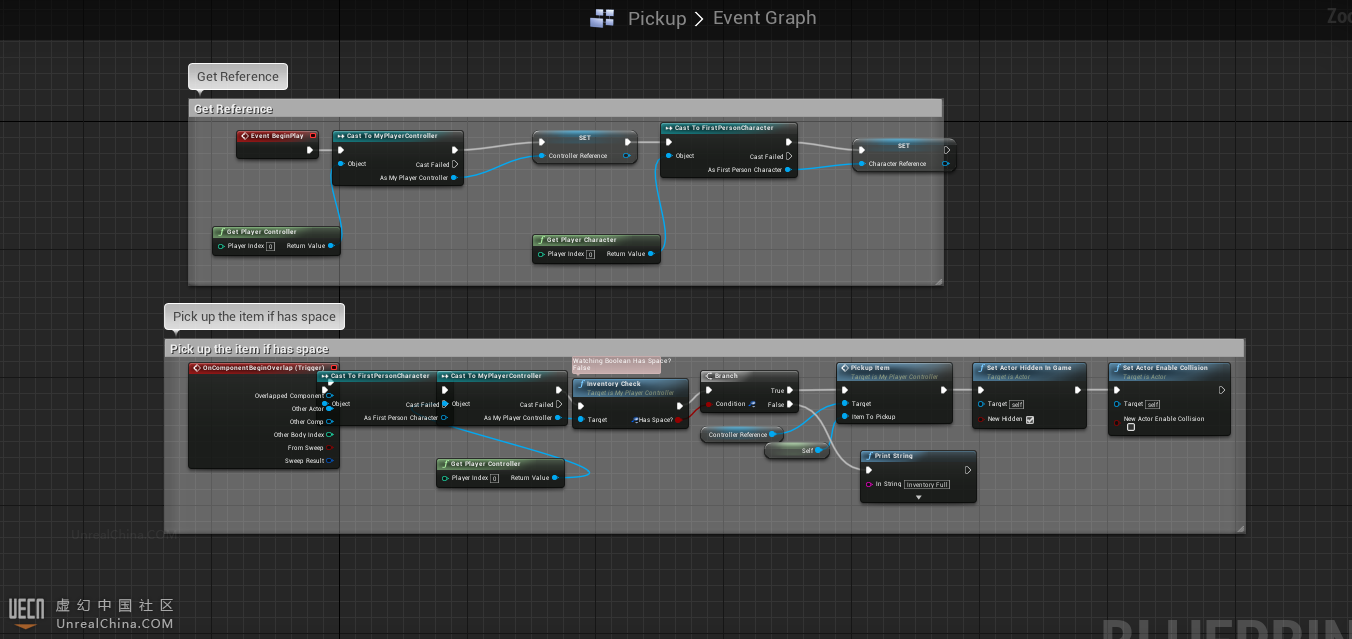
Task: Click the Target pin on Inventory Check
Action: click(582, 420)
